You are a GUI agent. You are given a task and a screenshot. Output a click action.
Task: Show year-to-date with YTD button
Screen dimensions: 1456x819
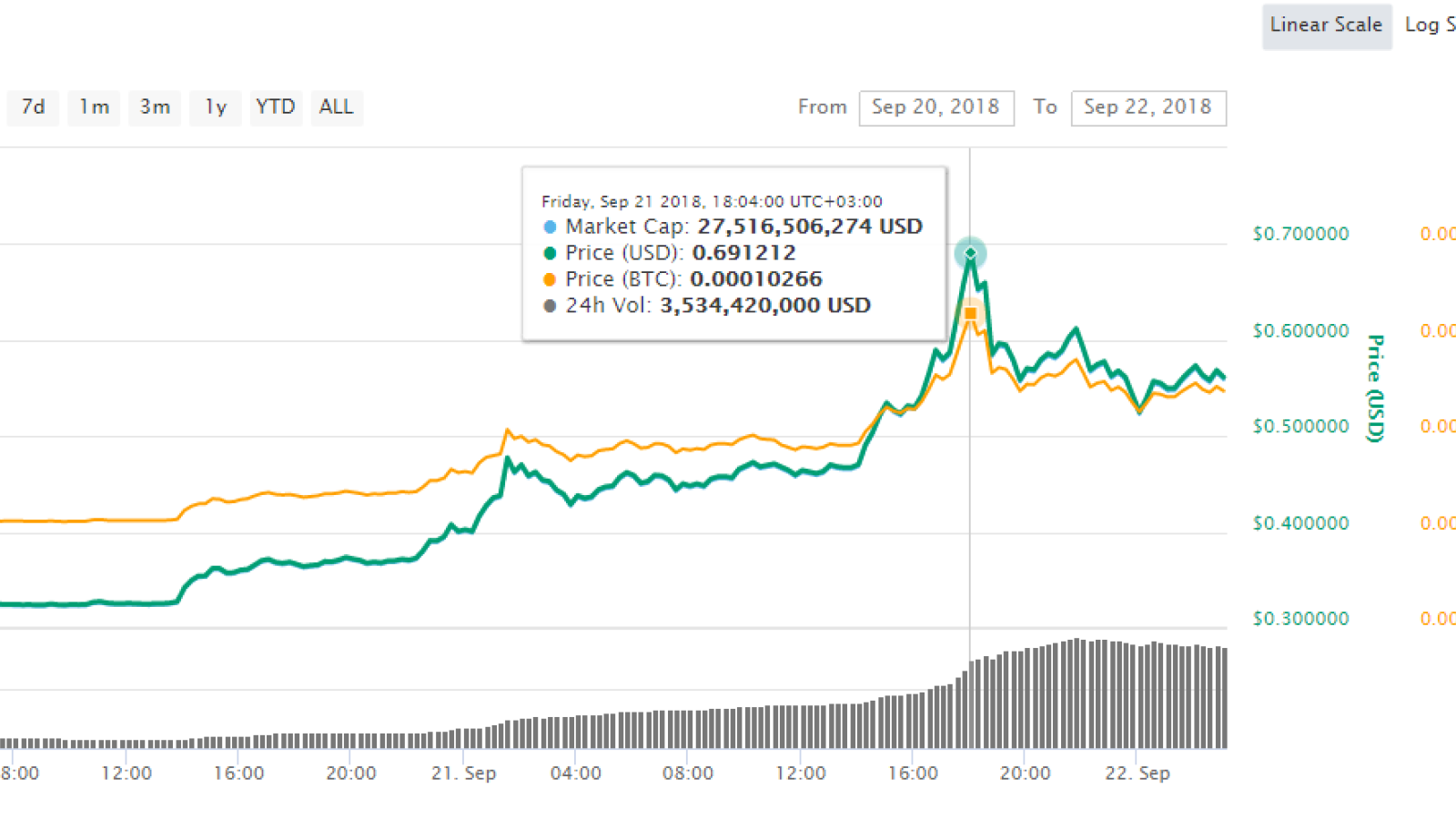276,107
